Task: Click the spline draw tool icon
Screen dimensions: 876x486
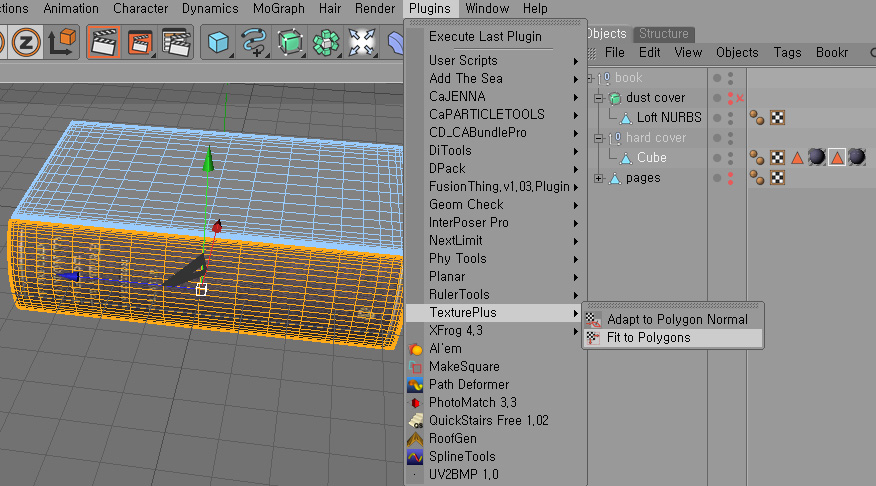Action: tap(254, 42)
